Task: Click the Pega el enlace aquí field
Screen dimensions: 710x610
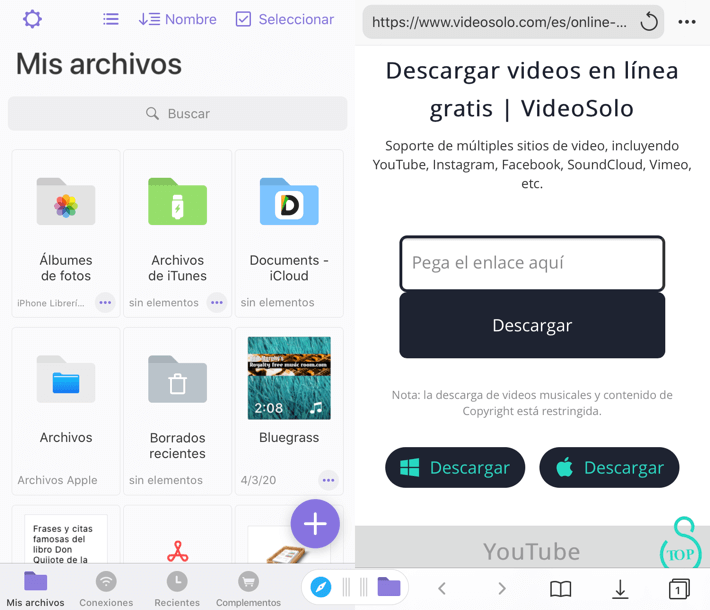Action: pos(532,263)
